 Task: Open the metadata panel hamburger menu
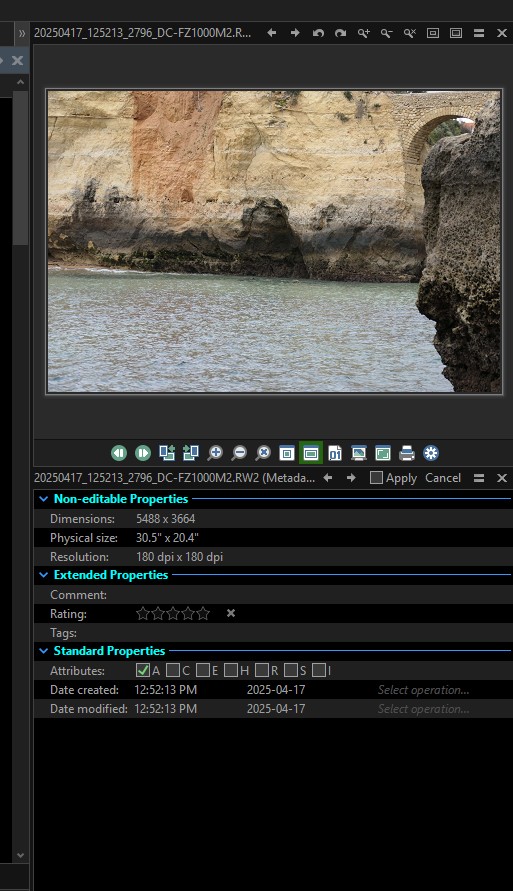point(479,478)
